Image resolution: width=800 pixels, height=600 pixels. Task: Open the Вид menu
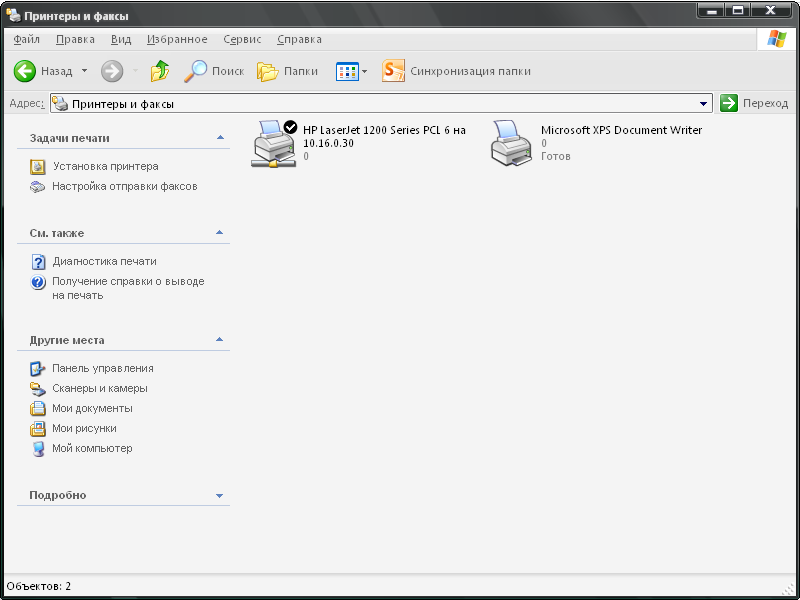(x=121, y=39)
